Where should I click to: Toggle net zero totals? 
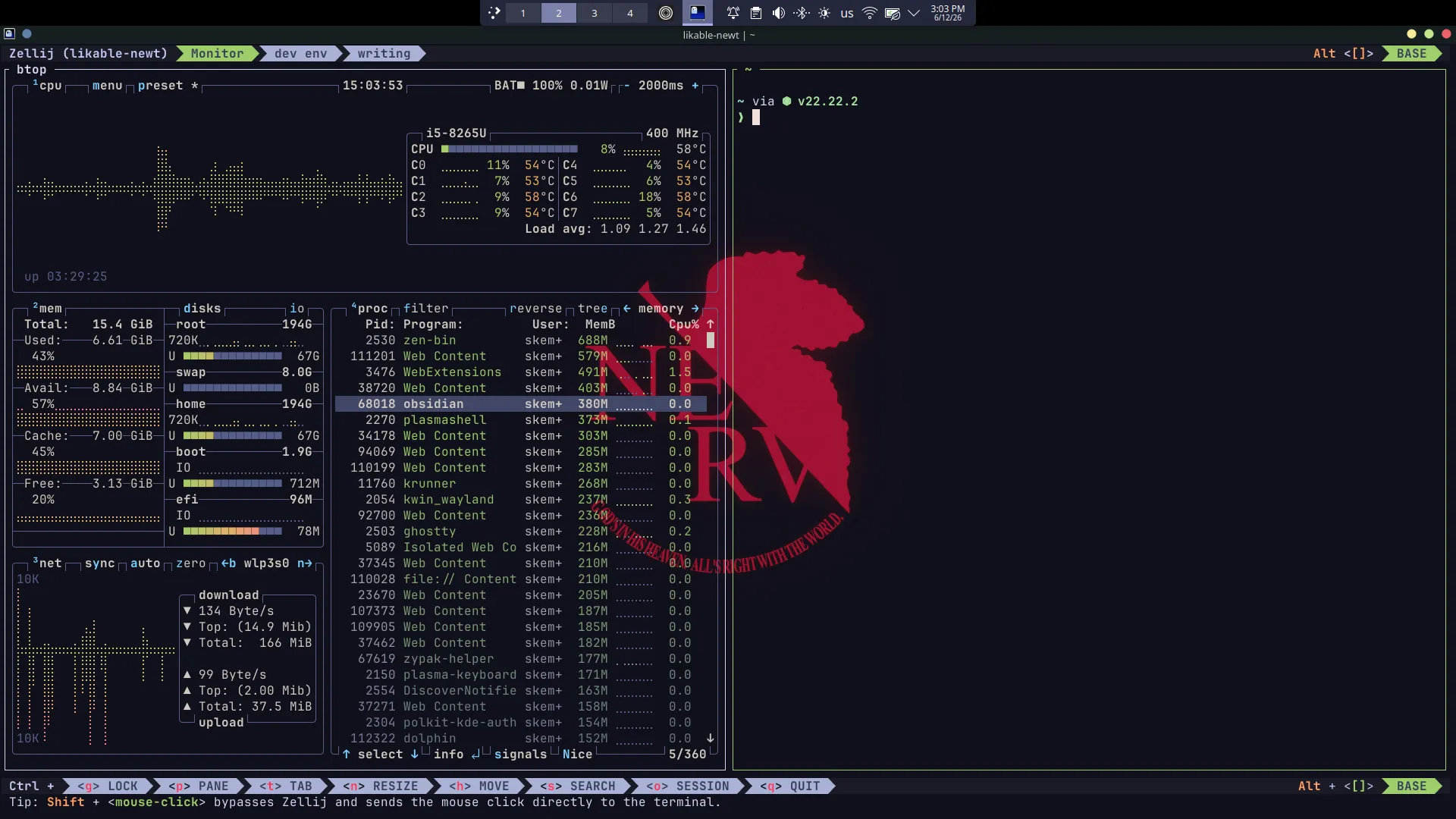190,563
